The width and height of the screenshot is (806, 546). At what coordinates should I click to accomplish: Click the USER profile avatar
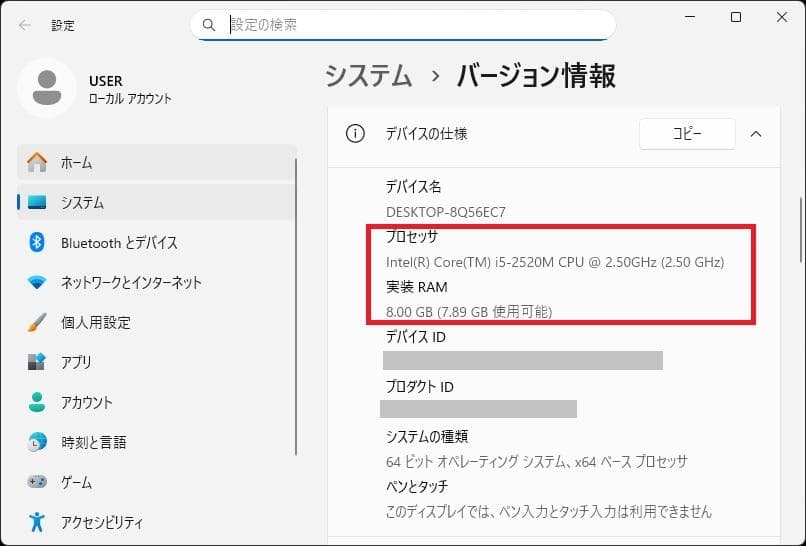(47, 88)
